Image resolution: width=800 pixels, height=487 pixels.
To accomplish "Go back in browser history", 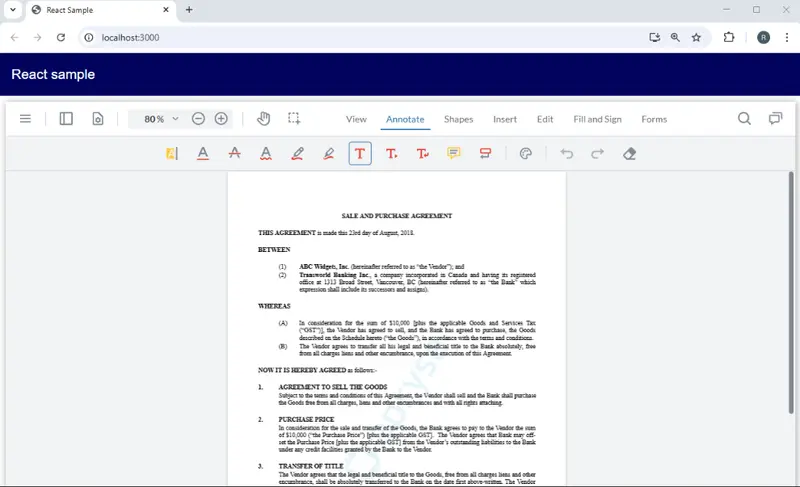I will [14, 37].
